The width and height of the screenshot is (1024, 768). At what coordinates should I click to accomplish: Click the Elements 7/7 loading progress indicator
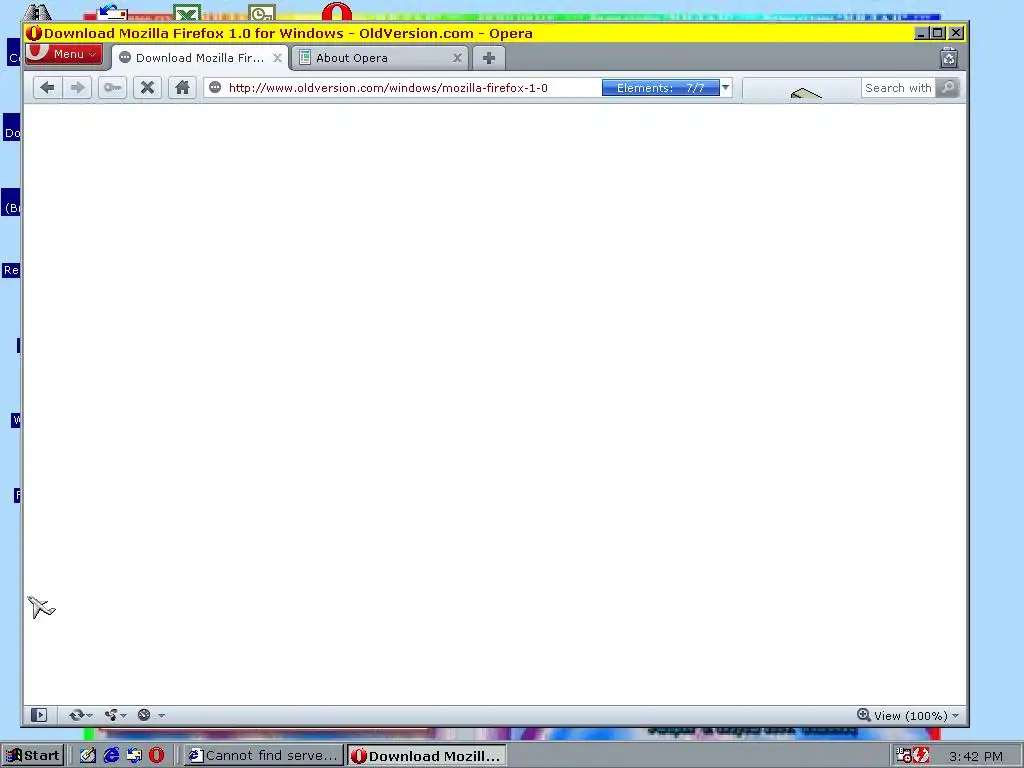click(660, 88)
